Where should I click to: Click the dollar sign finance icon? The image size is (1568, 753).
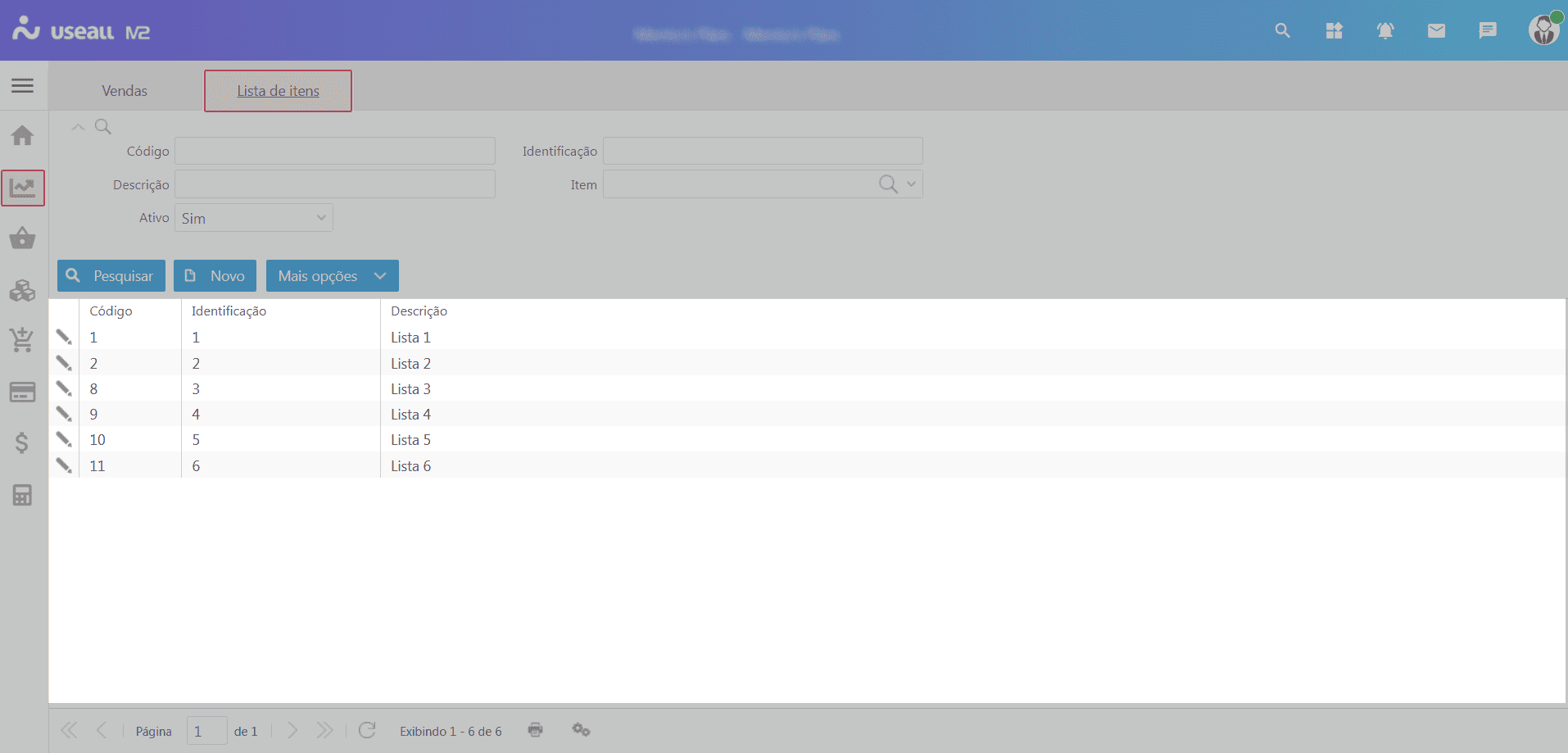(x=23, y=443)
